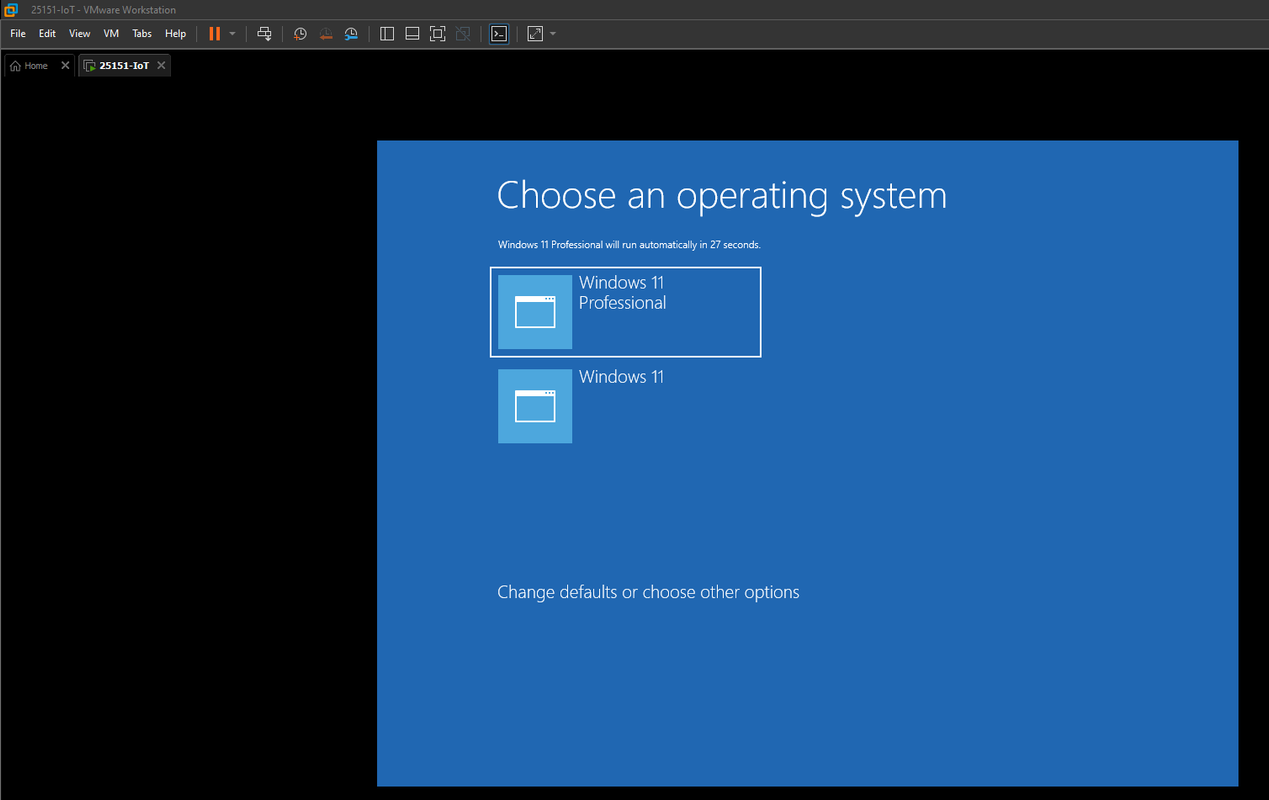Viewport: 1269px width, 800px height.
Task: Close the 25151-IoT tab
Action: pos(162,65)
